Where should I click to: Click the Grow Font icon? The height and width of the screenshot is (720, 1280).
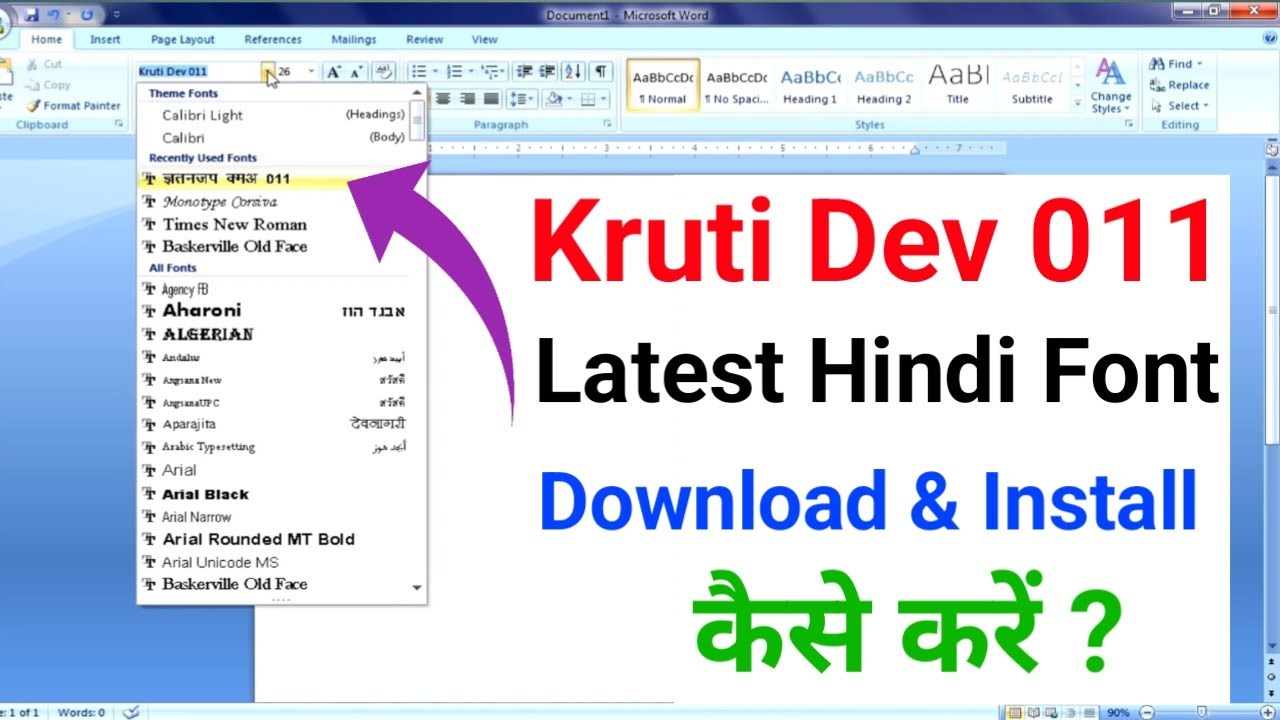334,72
